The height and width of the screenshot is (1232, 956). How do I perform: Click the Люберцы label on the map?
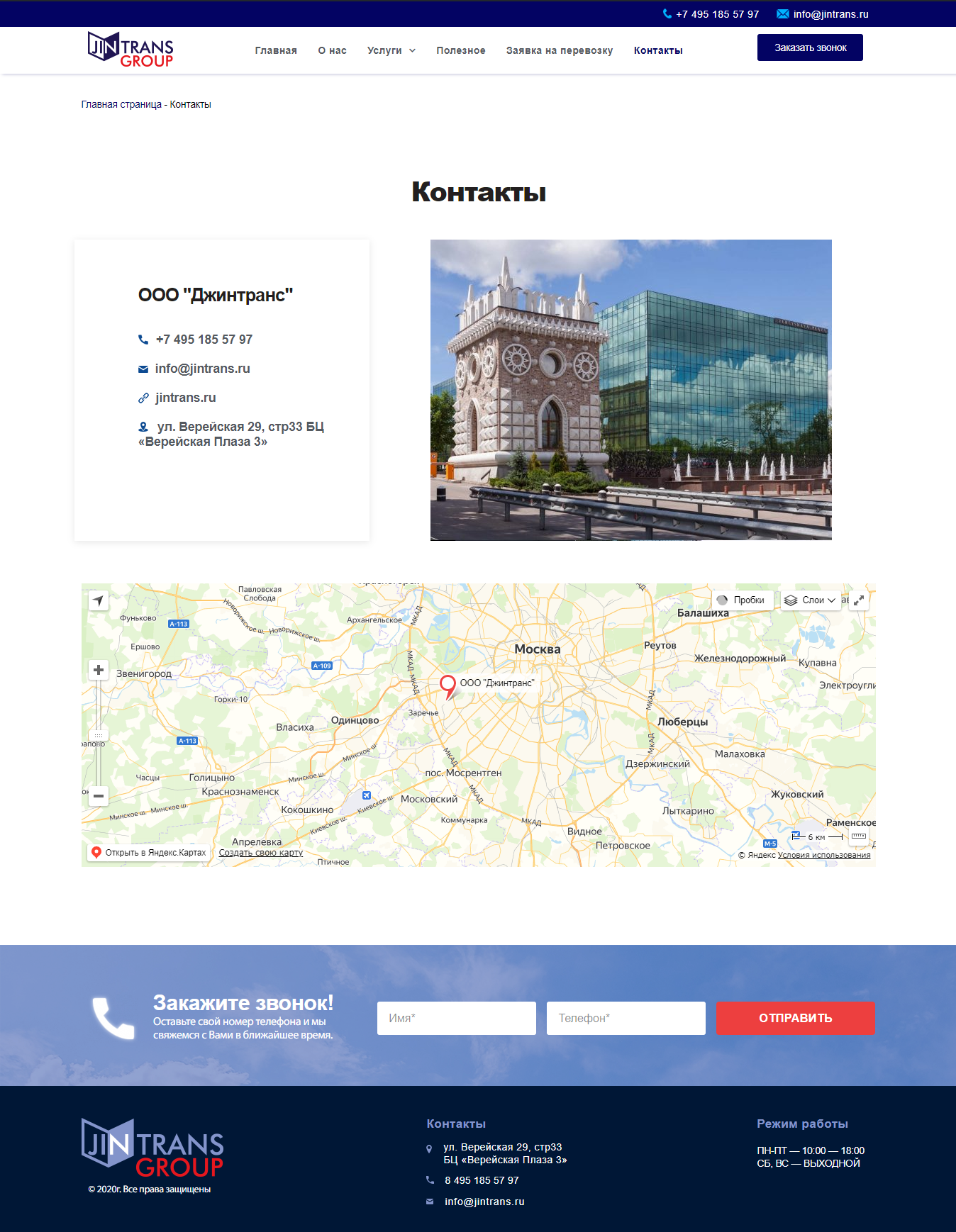tap(683, 722)
